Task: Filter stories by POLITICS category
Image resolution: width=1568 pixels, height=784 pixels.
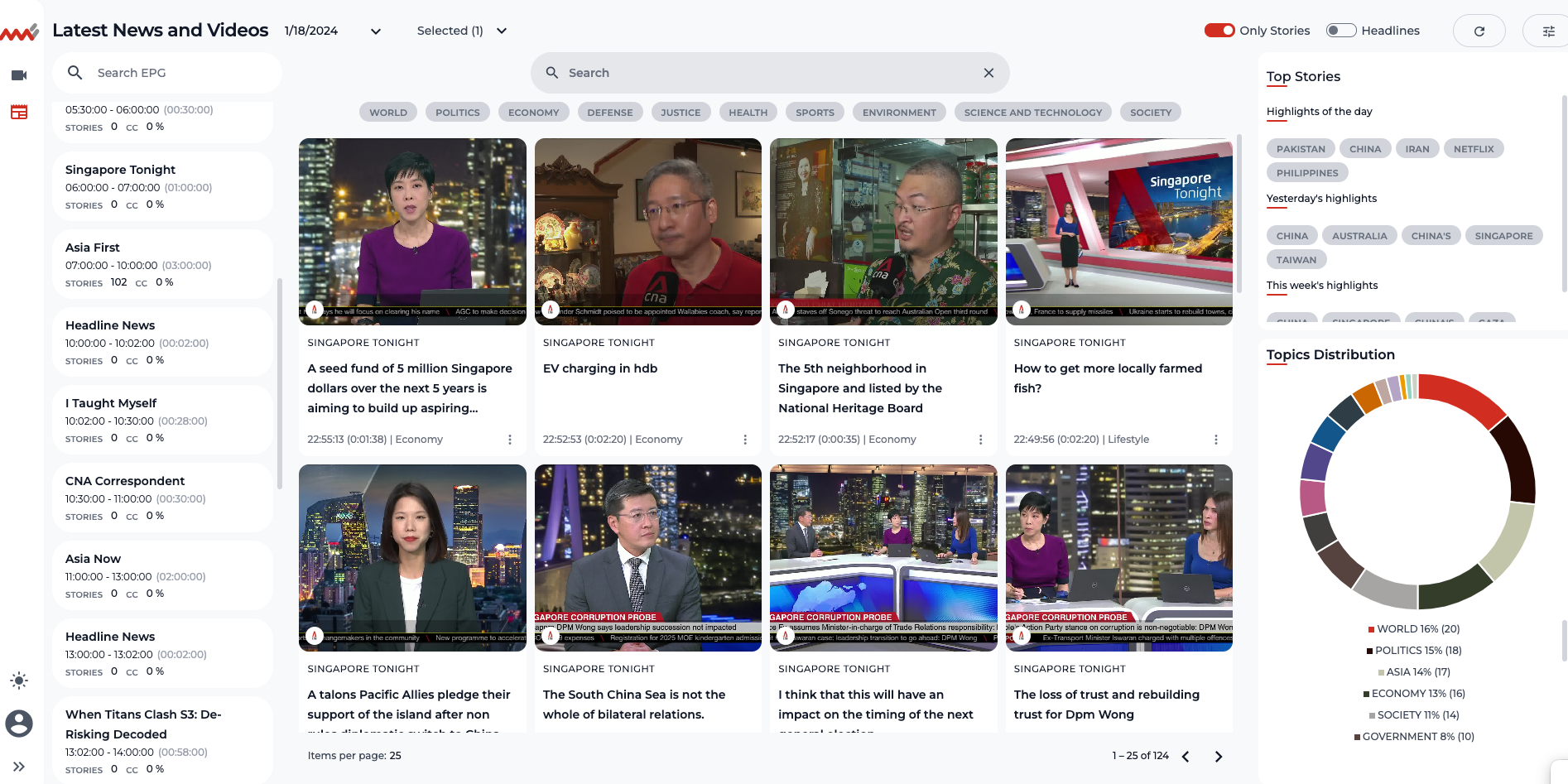Action: [458, 113]
